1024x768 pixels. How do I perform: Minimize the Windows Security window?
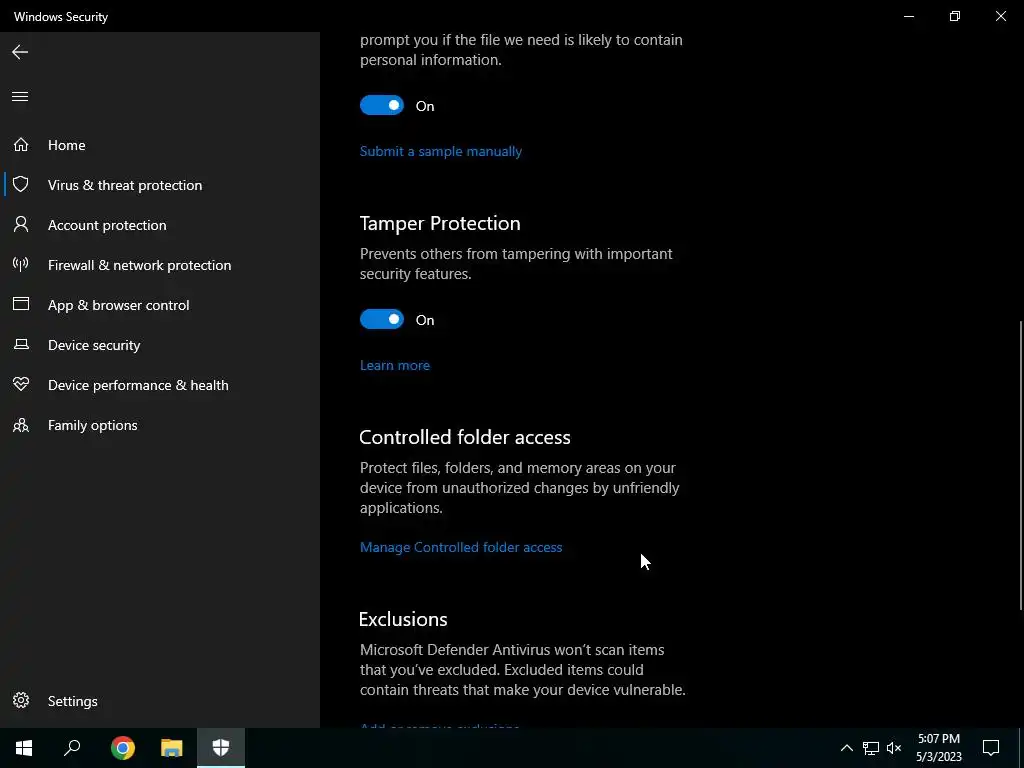click(908, 16)
